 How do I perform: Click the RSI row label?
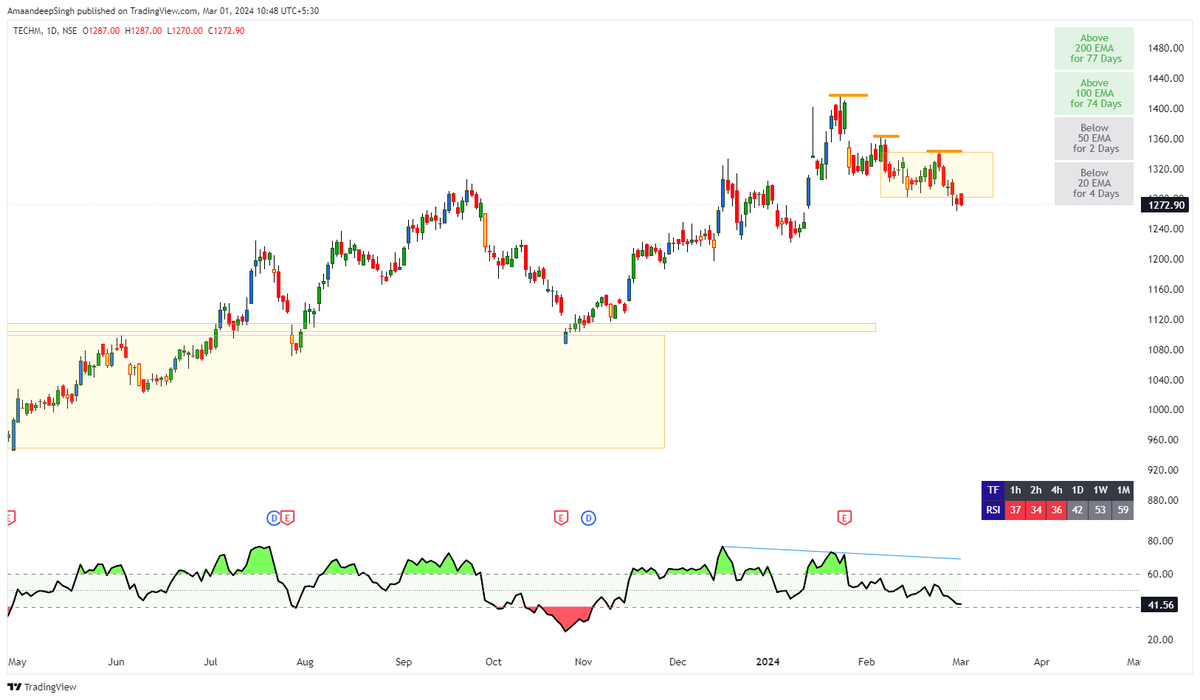[993, 510]
